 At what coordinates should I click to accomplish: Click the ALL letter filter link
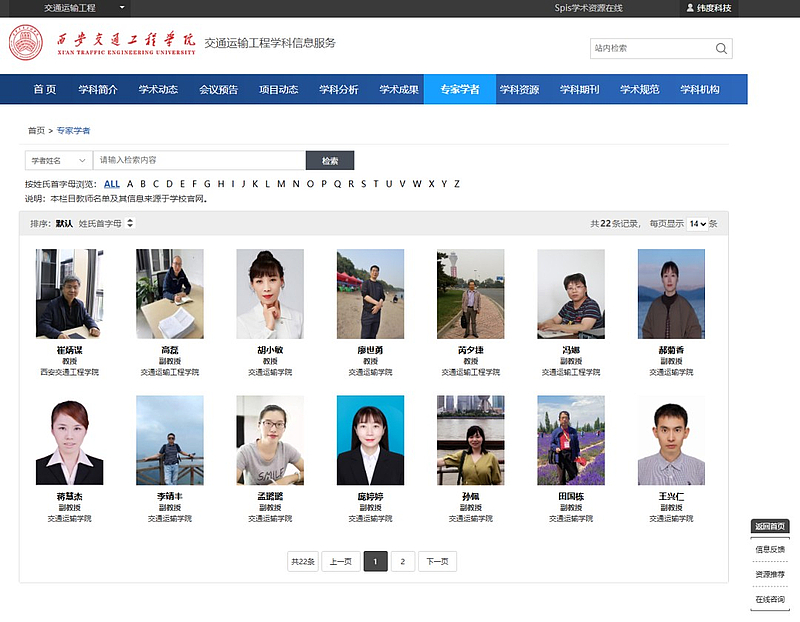[111, 184]
